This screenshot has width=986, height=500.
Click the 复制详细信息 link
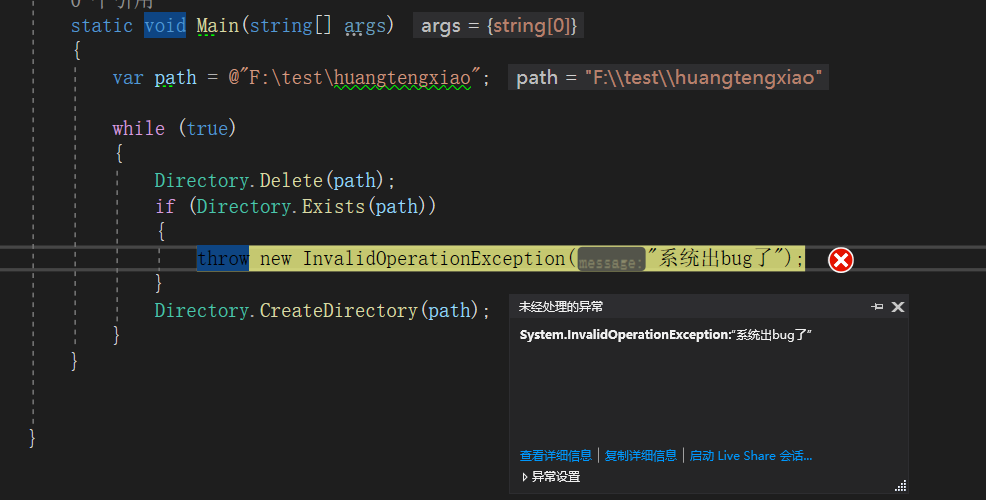tap(640, 456)
